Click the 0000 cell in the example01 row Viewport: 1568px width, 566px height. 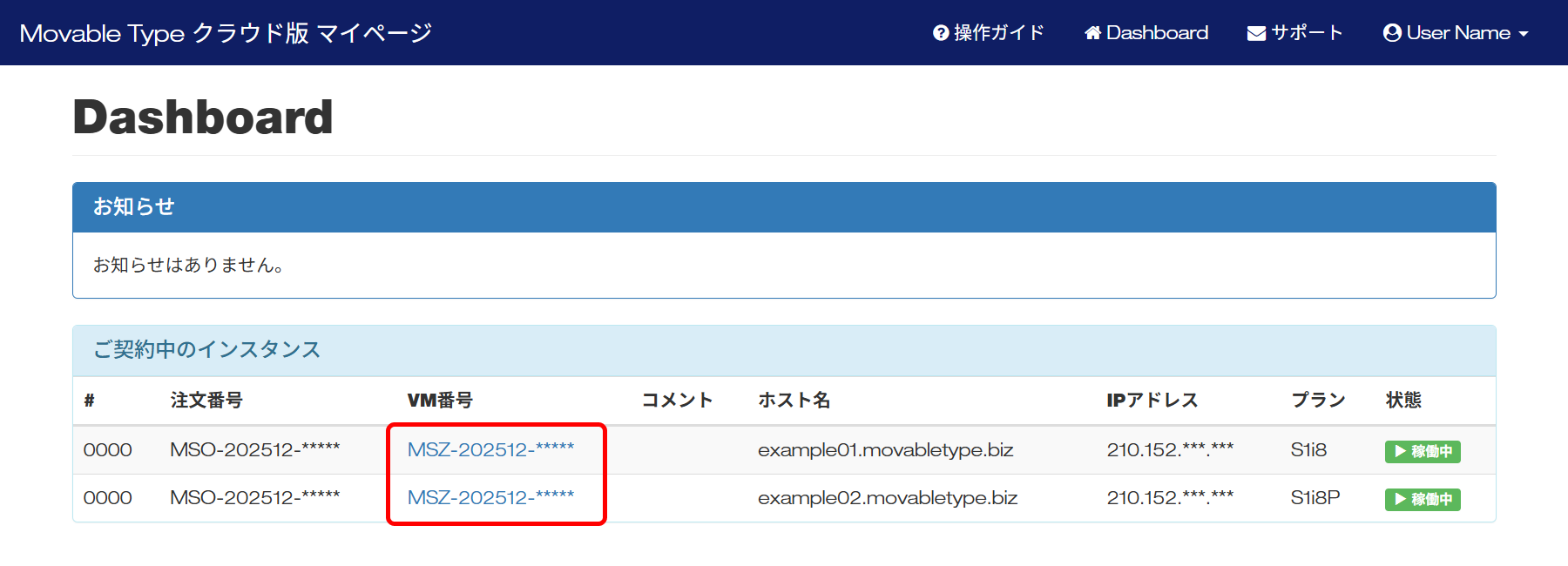click(108, 450)
